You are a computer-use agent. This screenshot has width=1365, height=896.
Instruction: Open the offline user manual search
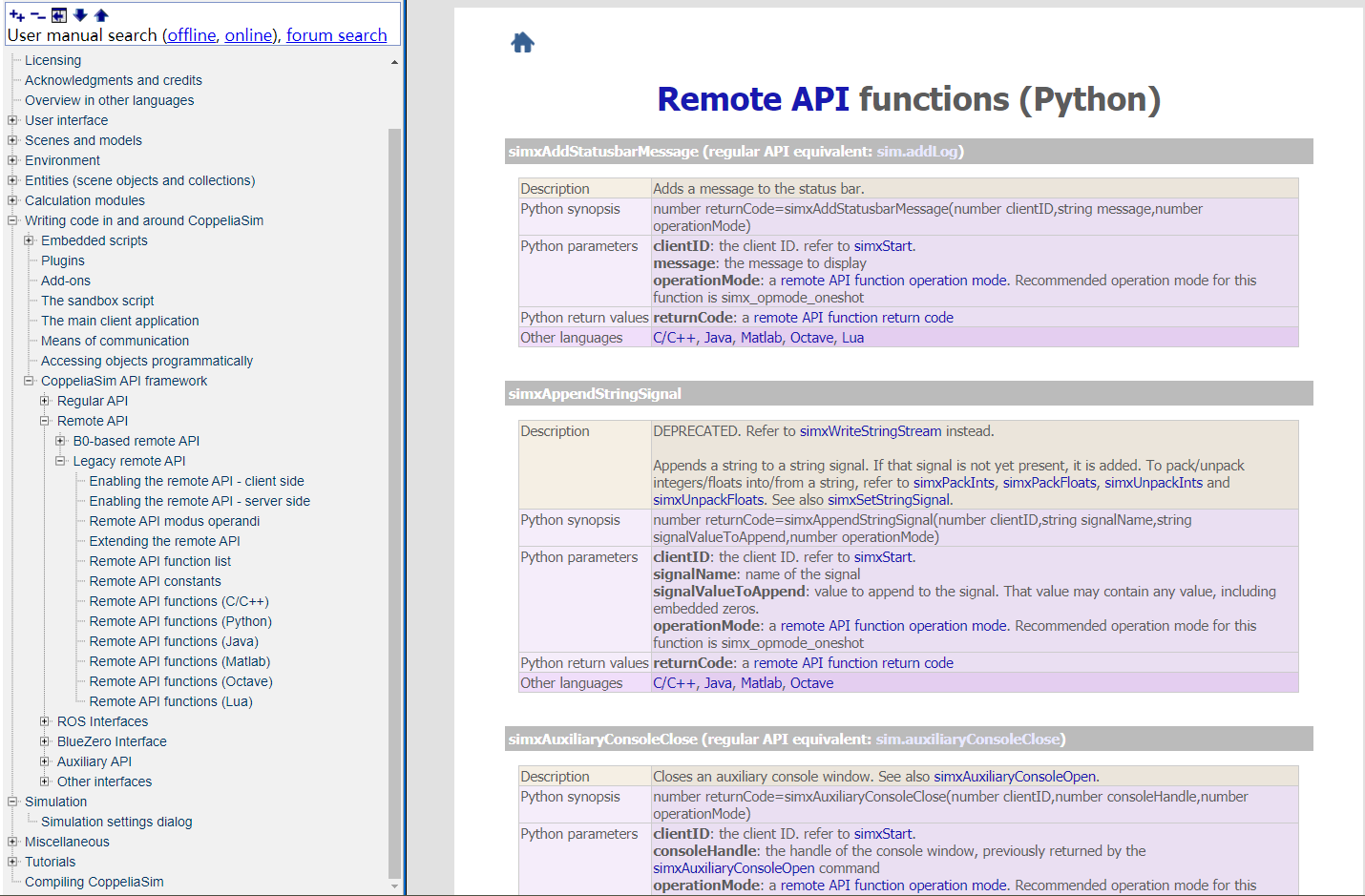[193, 35]
